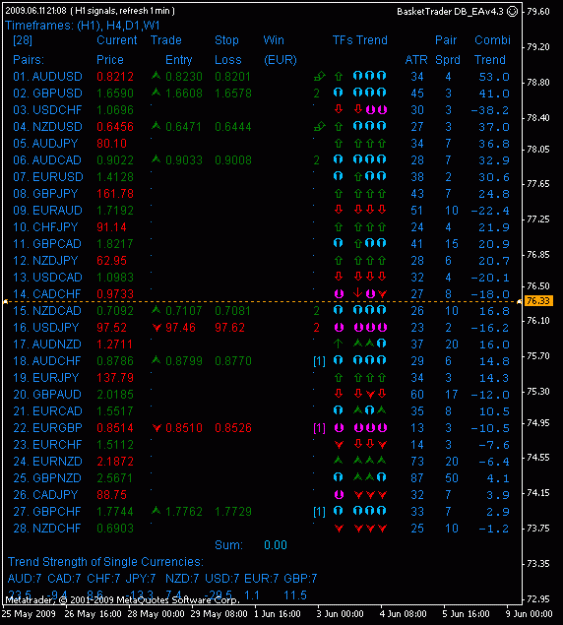This screenshot has width=563, height=625.
Task: Click the first green trend arrow in EURNZD row
Action: (339, 460)
